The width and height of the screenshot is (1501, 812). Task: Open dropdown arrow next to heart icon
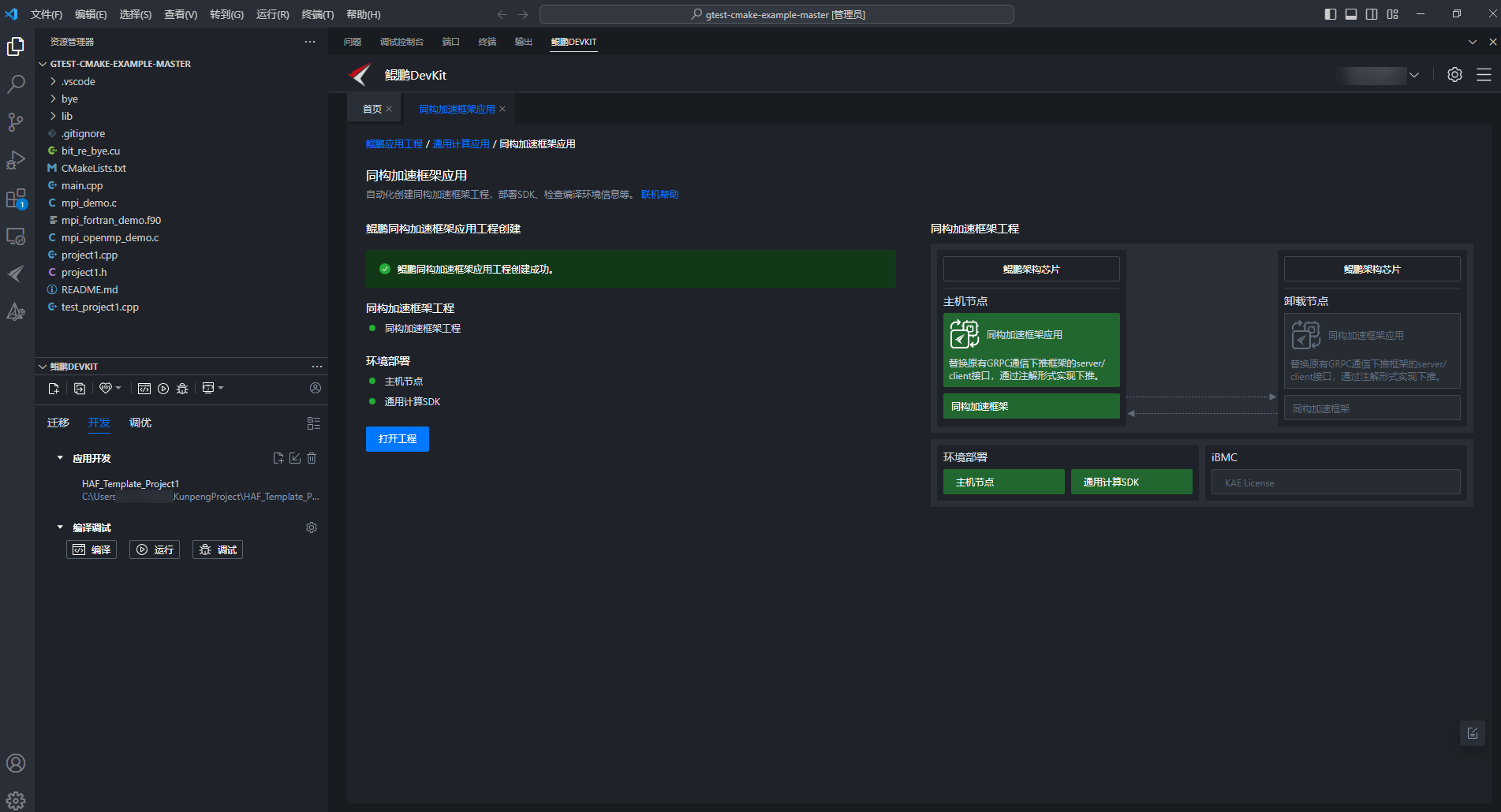(x=118, y=388)
